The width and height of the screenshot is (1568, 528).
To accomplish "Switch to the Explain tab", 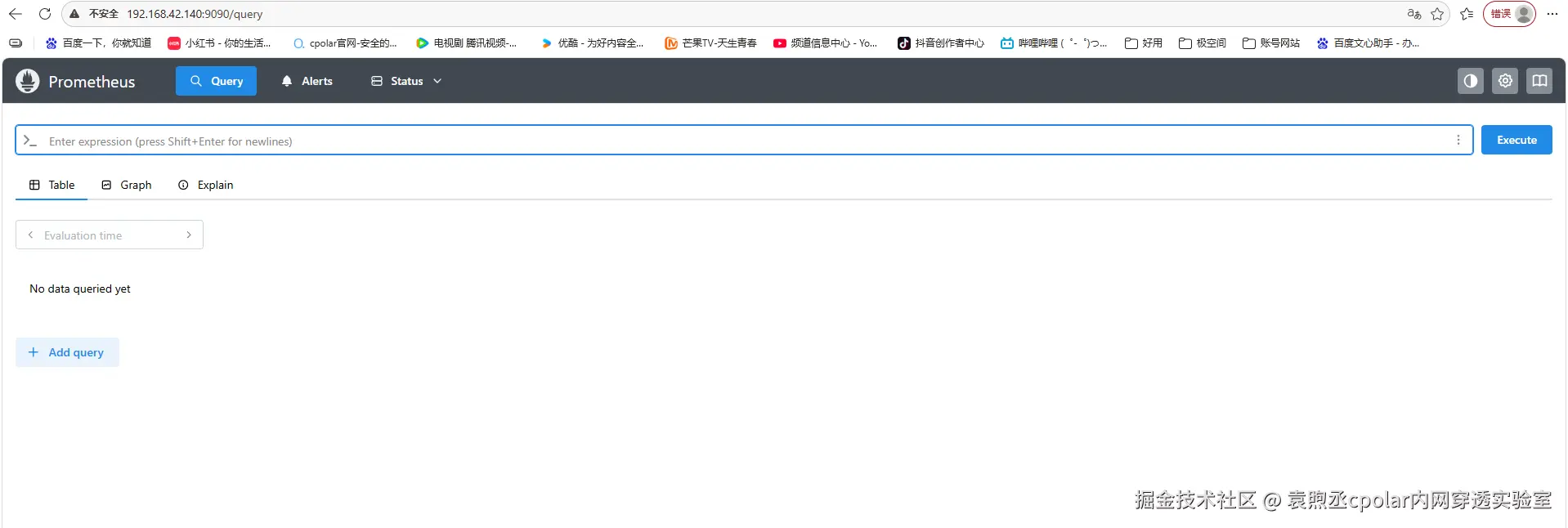I will tap(206, 185).
